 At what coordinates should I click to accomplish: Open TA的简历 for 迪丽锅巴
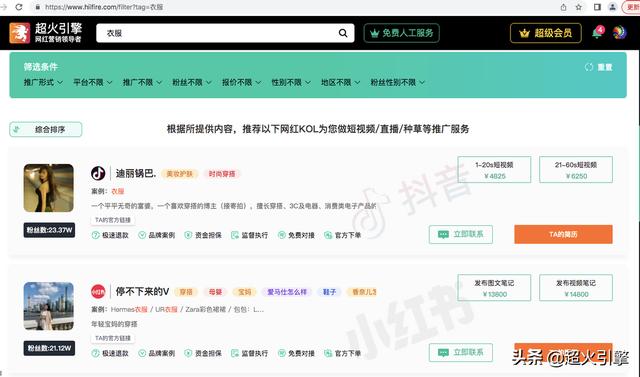[563, 234]
